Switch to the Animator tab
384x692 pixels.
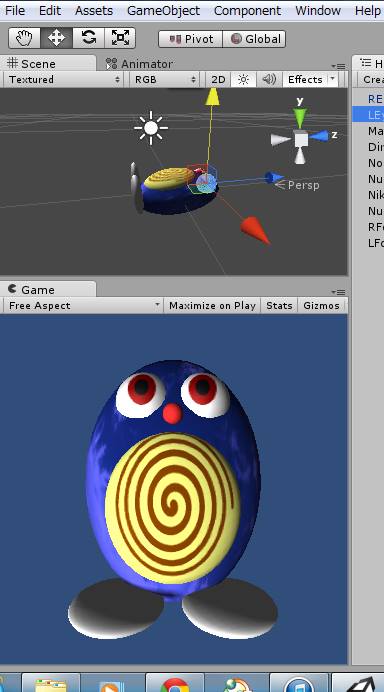(140, 64)
